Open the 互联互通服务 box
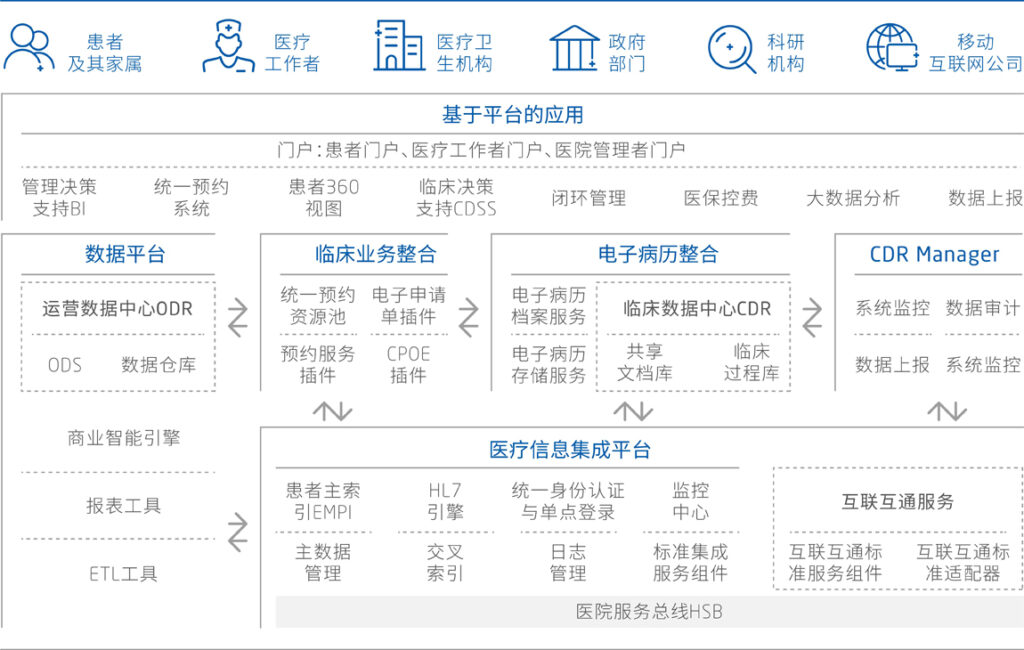The image size is (1024, 650). [897, 501]
